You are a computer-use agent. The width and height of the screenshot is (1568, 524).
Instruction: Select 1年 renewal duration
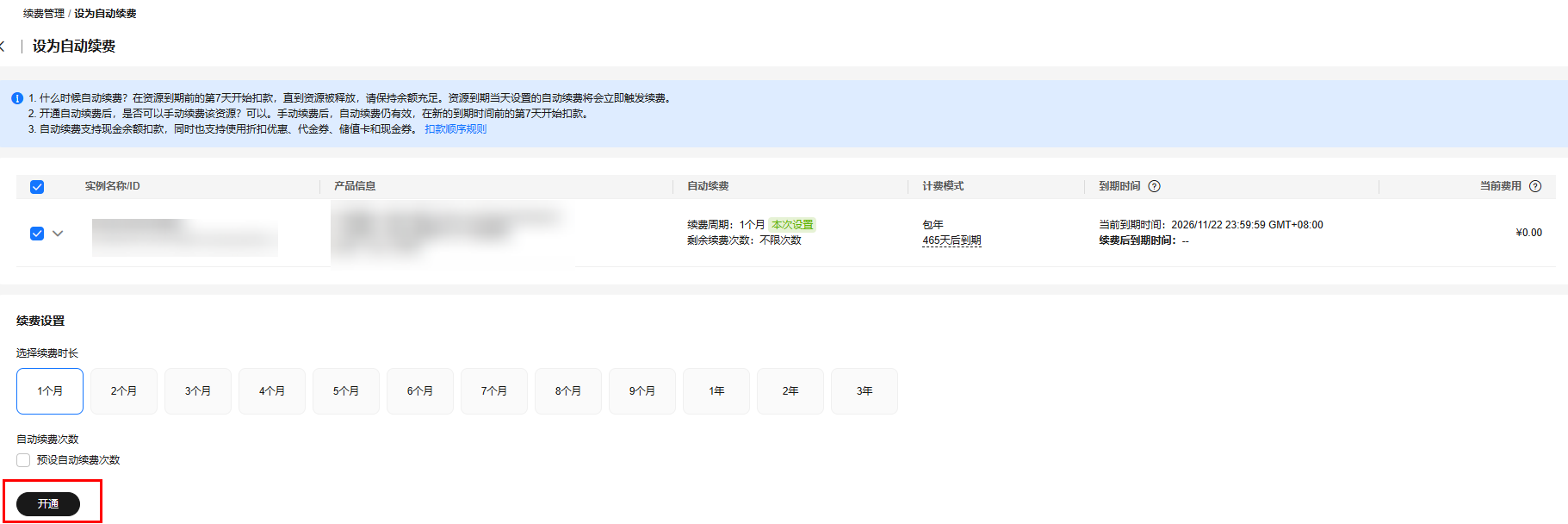tap(716, 391)
